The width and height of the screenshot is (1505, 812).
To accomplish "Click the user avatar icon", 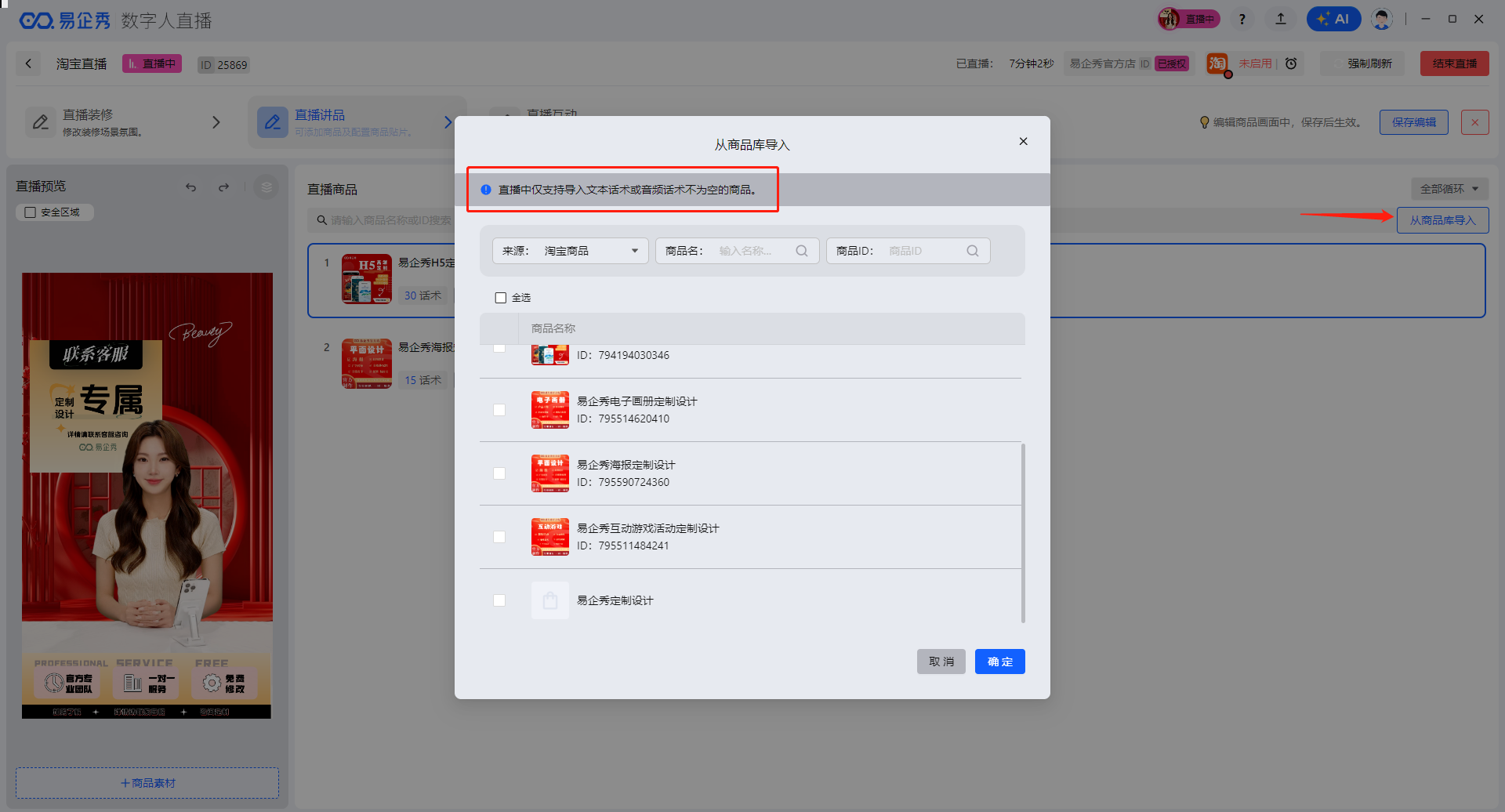I will coord(1382,19).
